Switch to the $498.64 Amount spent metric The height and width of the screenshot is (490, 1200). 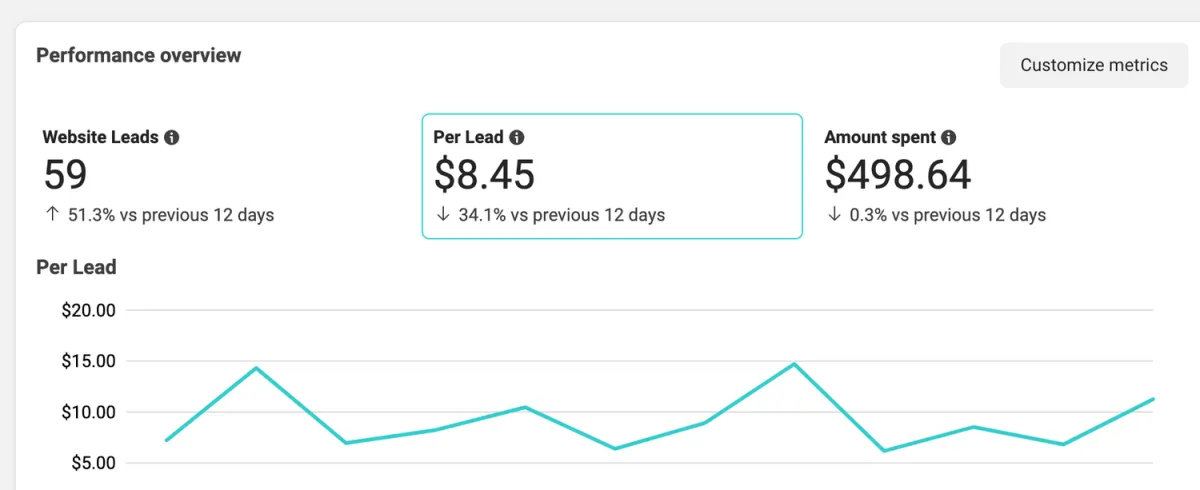tap(897, 175)
